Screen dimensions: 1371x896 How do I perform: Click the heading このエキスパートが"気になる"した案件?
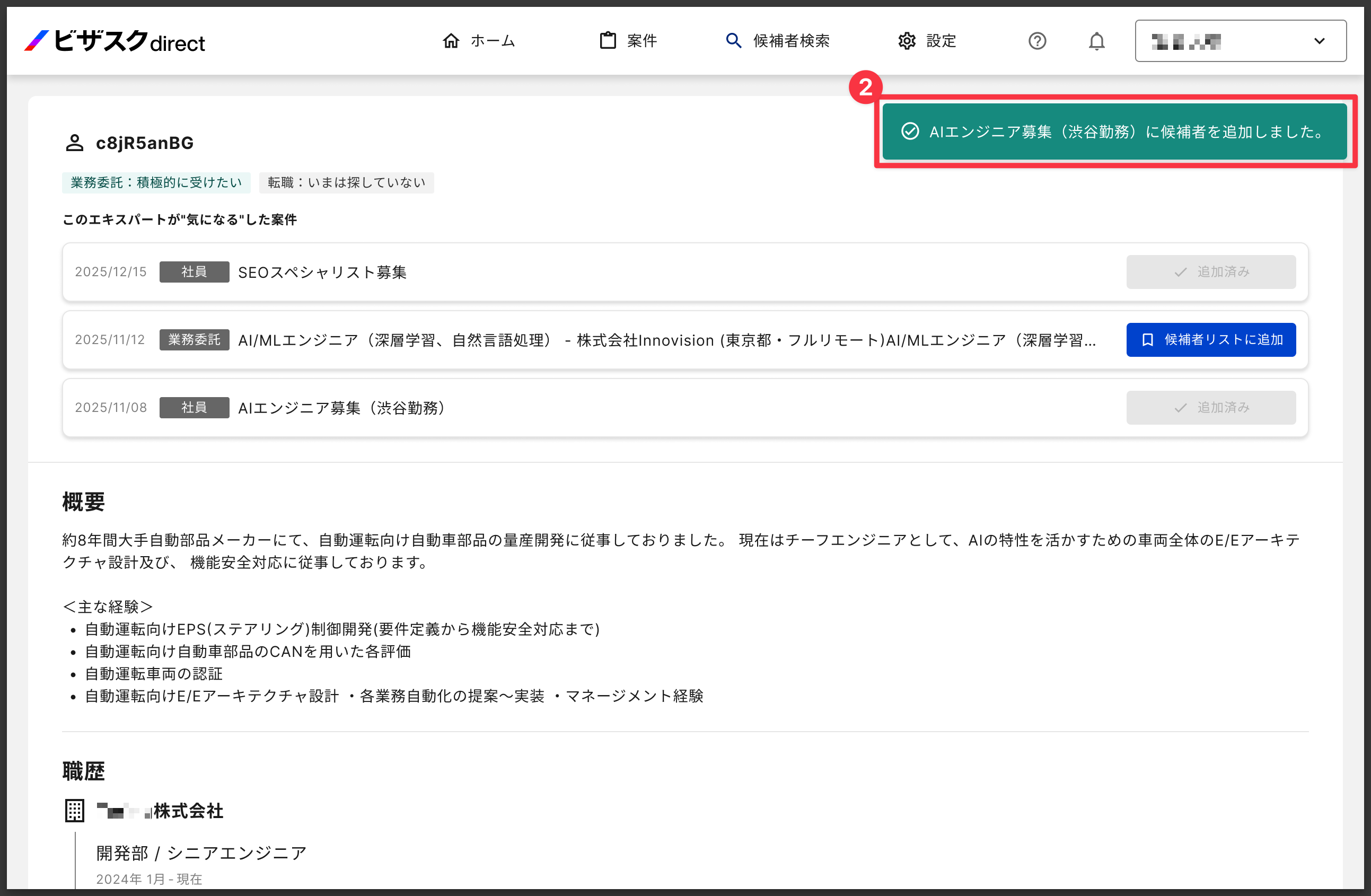click(180, 219)
